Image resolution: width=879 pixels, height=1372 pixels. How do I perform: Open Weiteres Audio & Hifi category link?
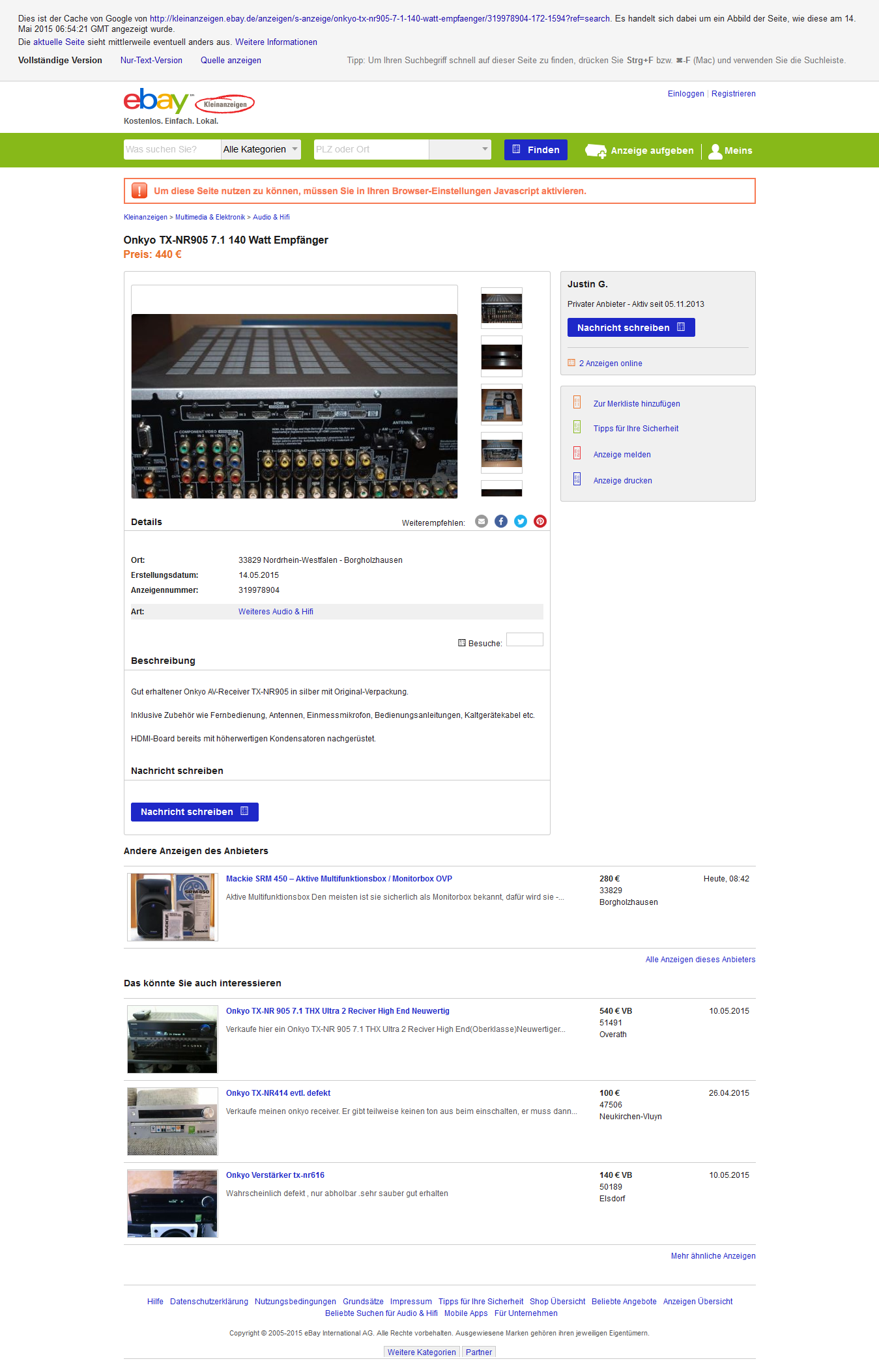pyautogui.click(x=276, y=612)
